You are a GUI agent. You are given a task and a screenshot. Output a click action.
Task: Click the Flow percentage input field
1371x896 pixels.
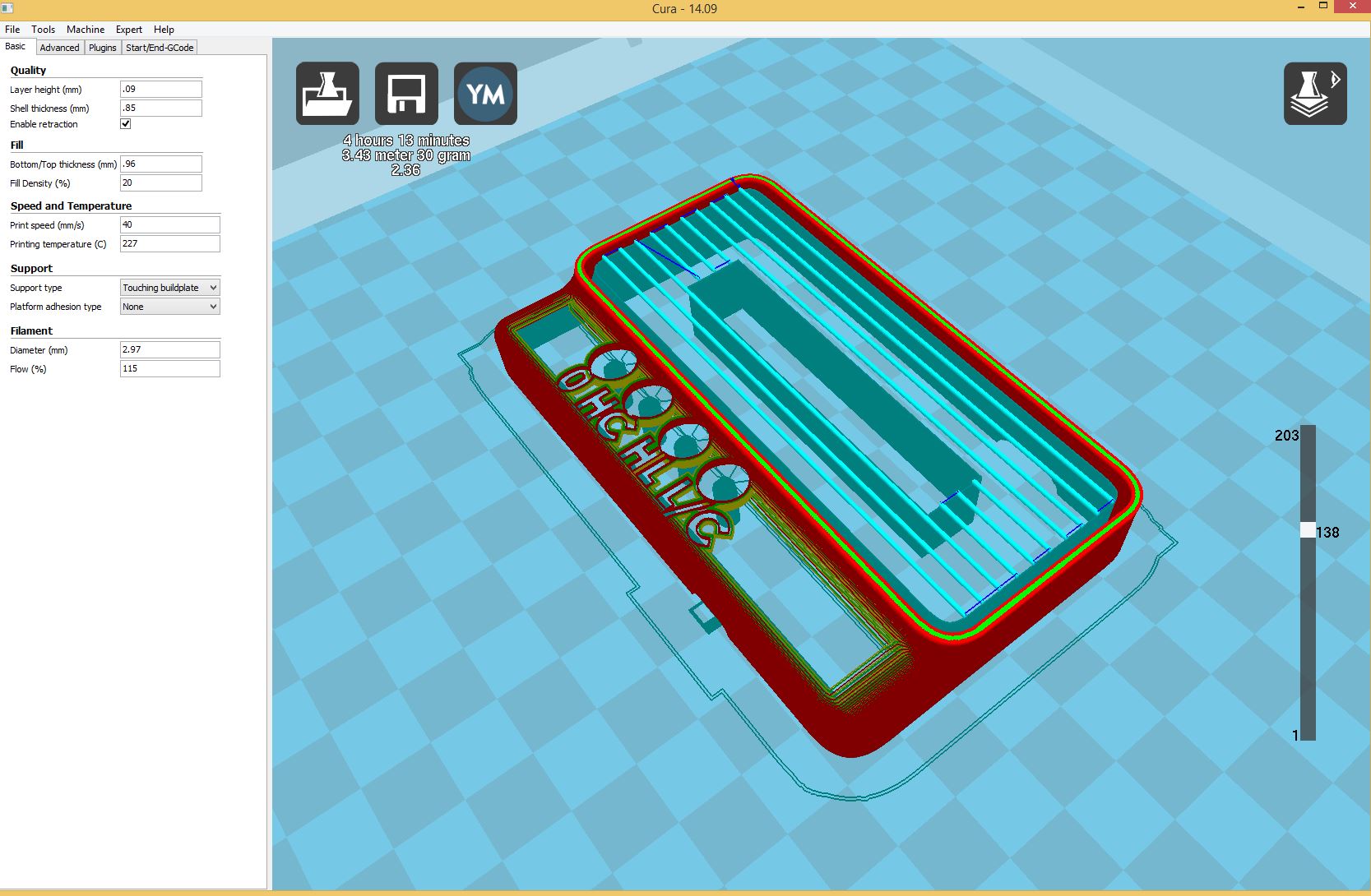click(170, 368)
